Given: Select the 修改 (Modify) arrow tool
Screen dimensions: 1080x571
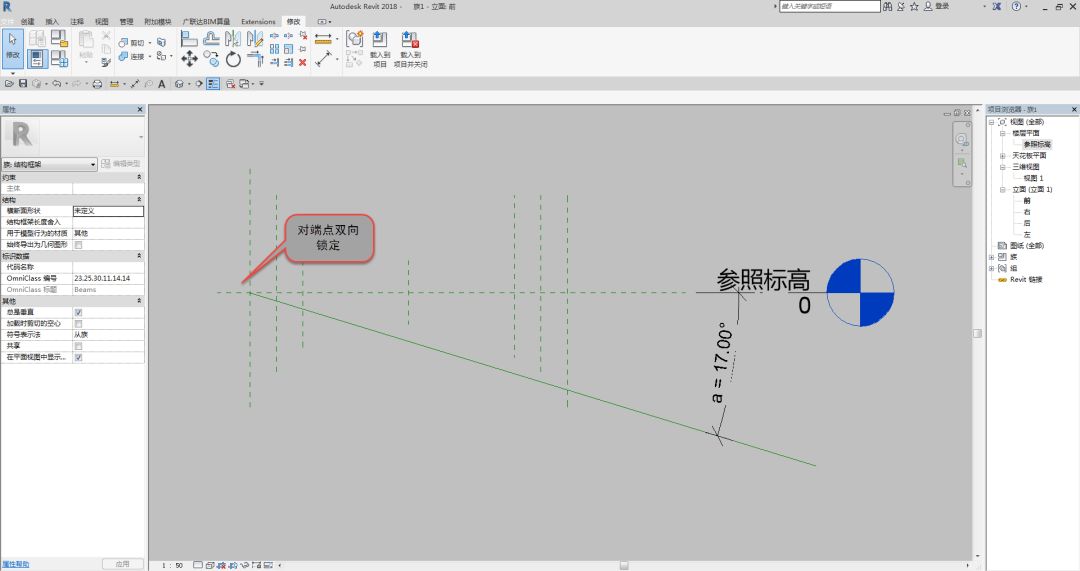Looking at the screenshot, I should coord(12,48).
